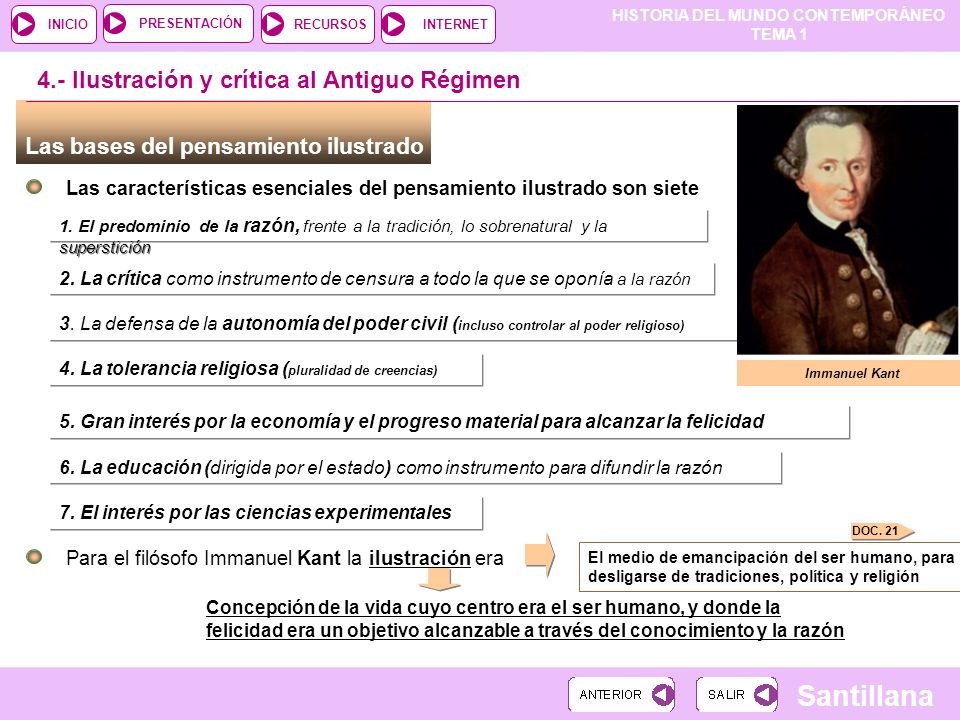Click the 'Las bases del pensamiento ilustrado' header
The image size is (960, 720).
(223, 133)
